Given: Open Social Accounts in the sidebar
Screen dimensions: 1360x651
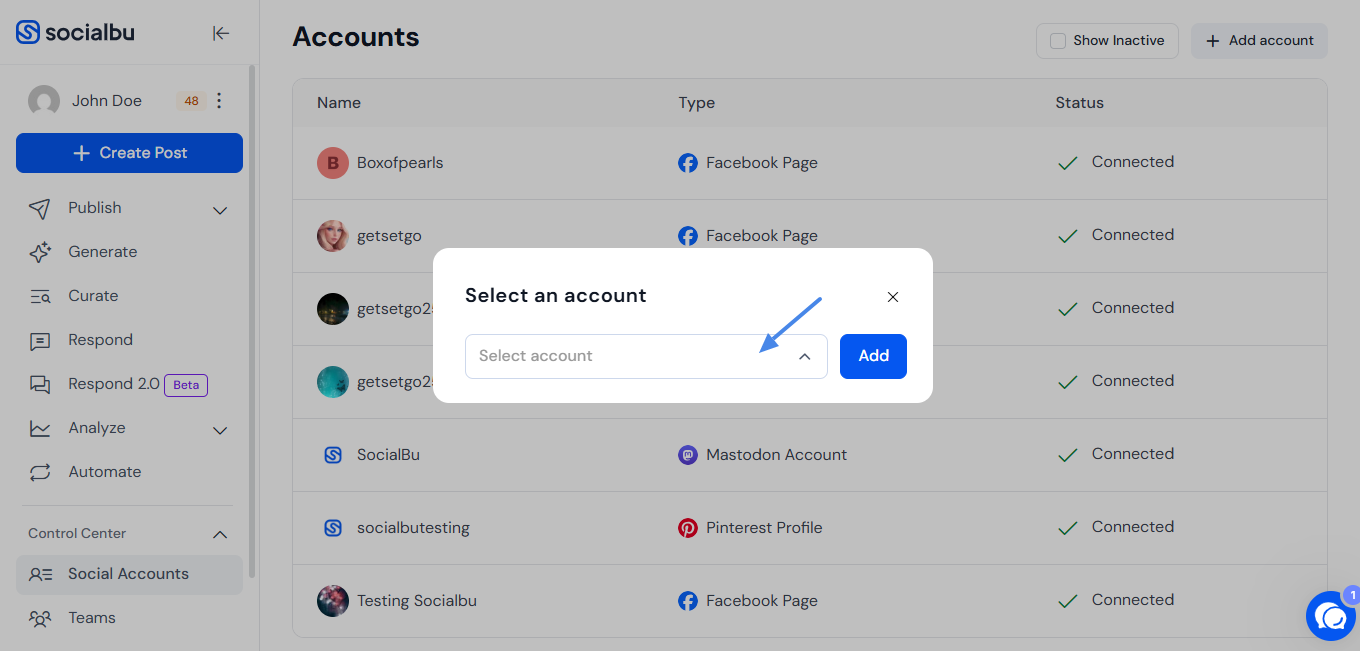Looking at the screenshot, I should tap(129, 575).
